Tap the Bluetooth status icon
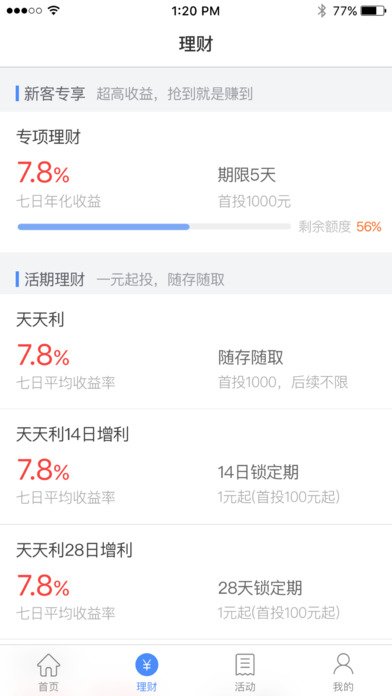Screen dimensions: 392x696 click(x=321, y=11)
